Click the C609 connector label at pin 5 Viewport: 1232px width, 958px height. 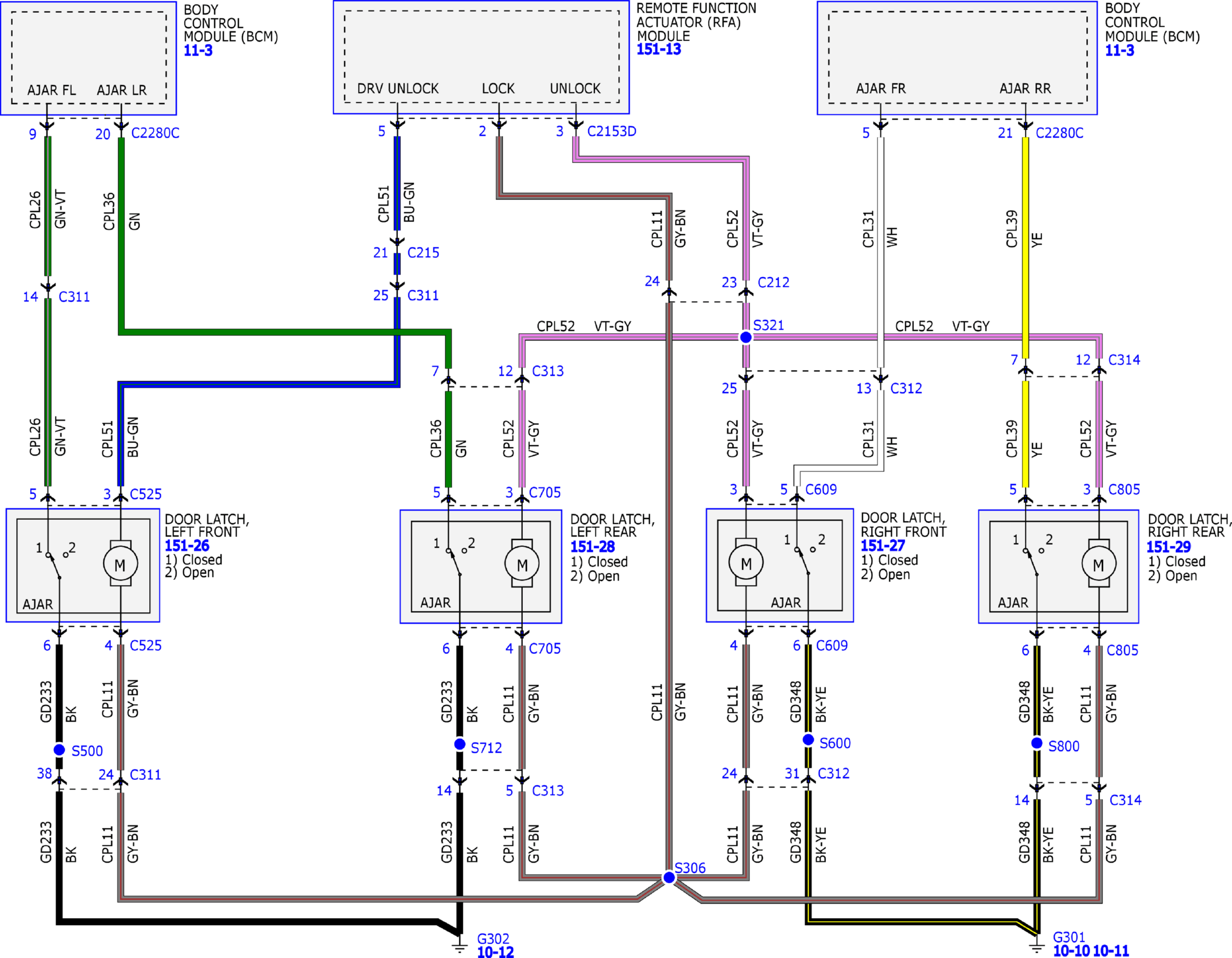coord(821,490)
